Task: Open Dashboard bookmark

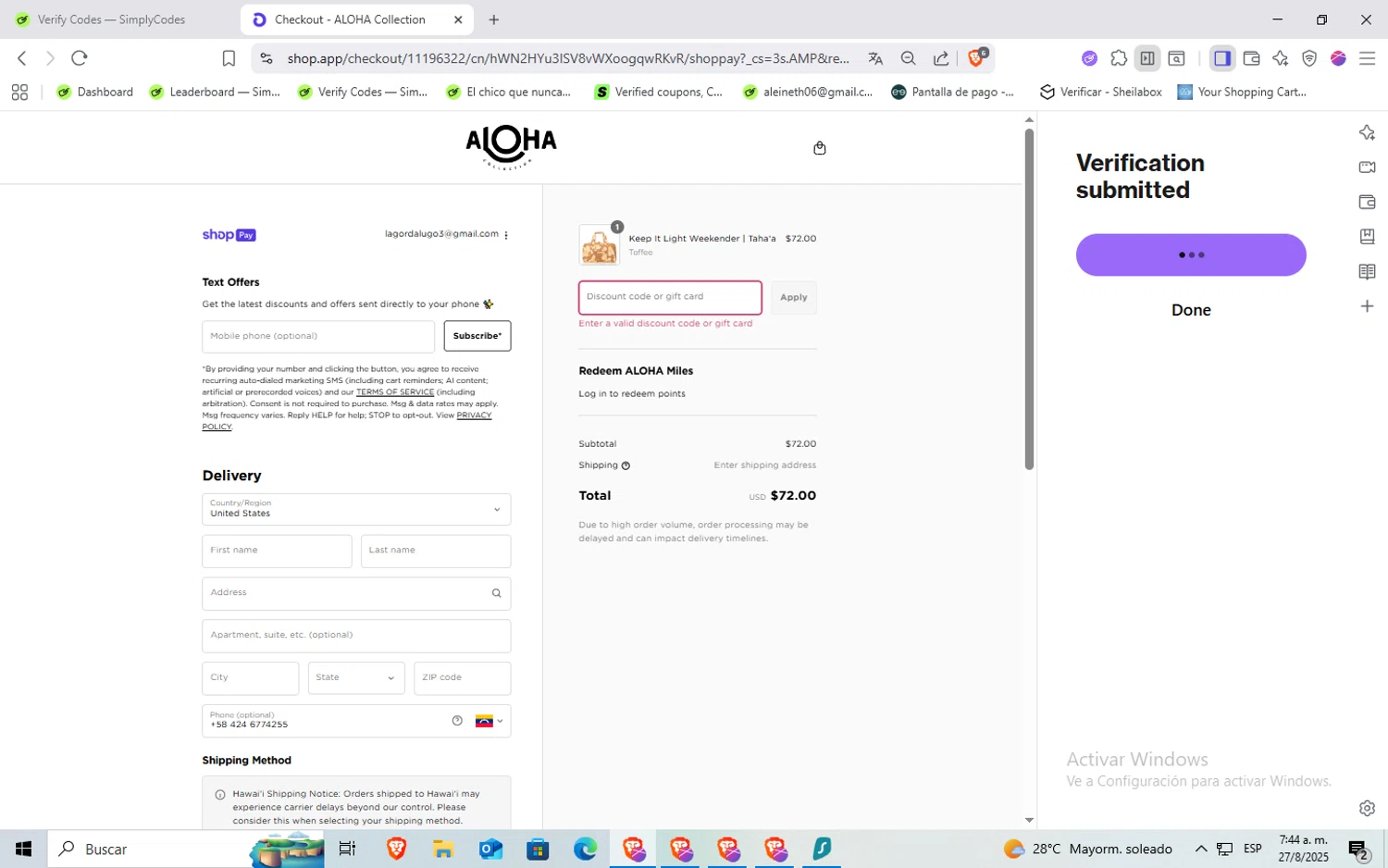Action: click(x=95, y=92)
